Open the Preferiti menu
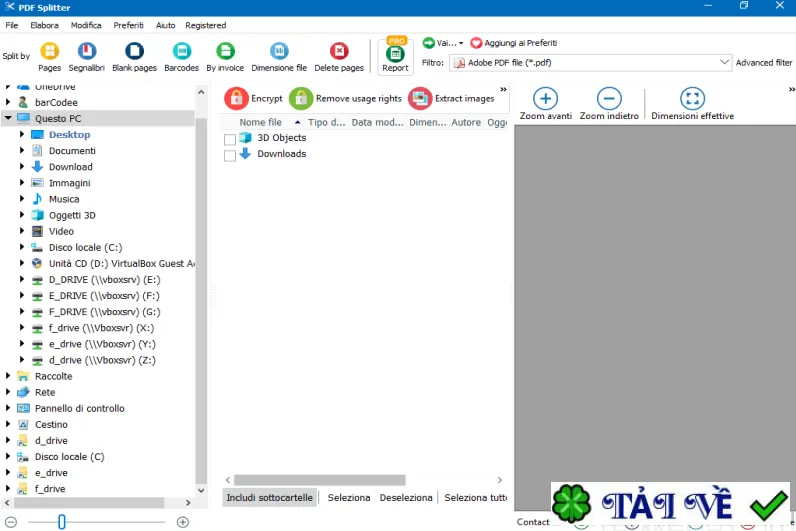 [128, 25]
